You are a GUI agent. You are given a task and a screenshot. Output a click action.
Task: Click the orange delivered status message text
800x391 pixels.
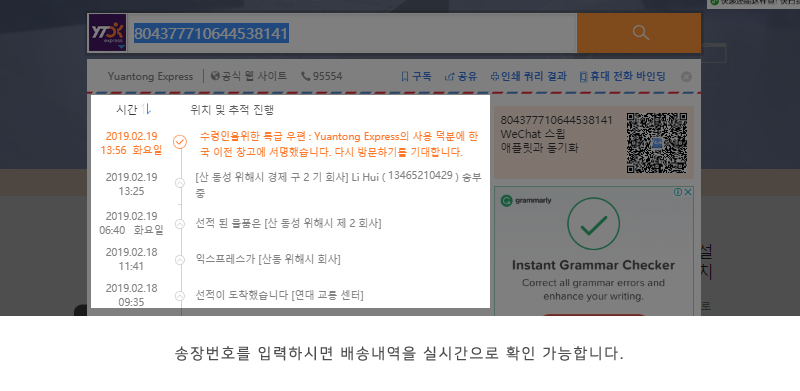(339, 144)
